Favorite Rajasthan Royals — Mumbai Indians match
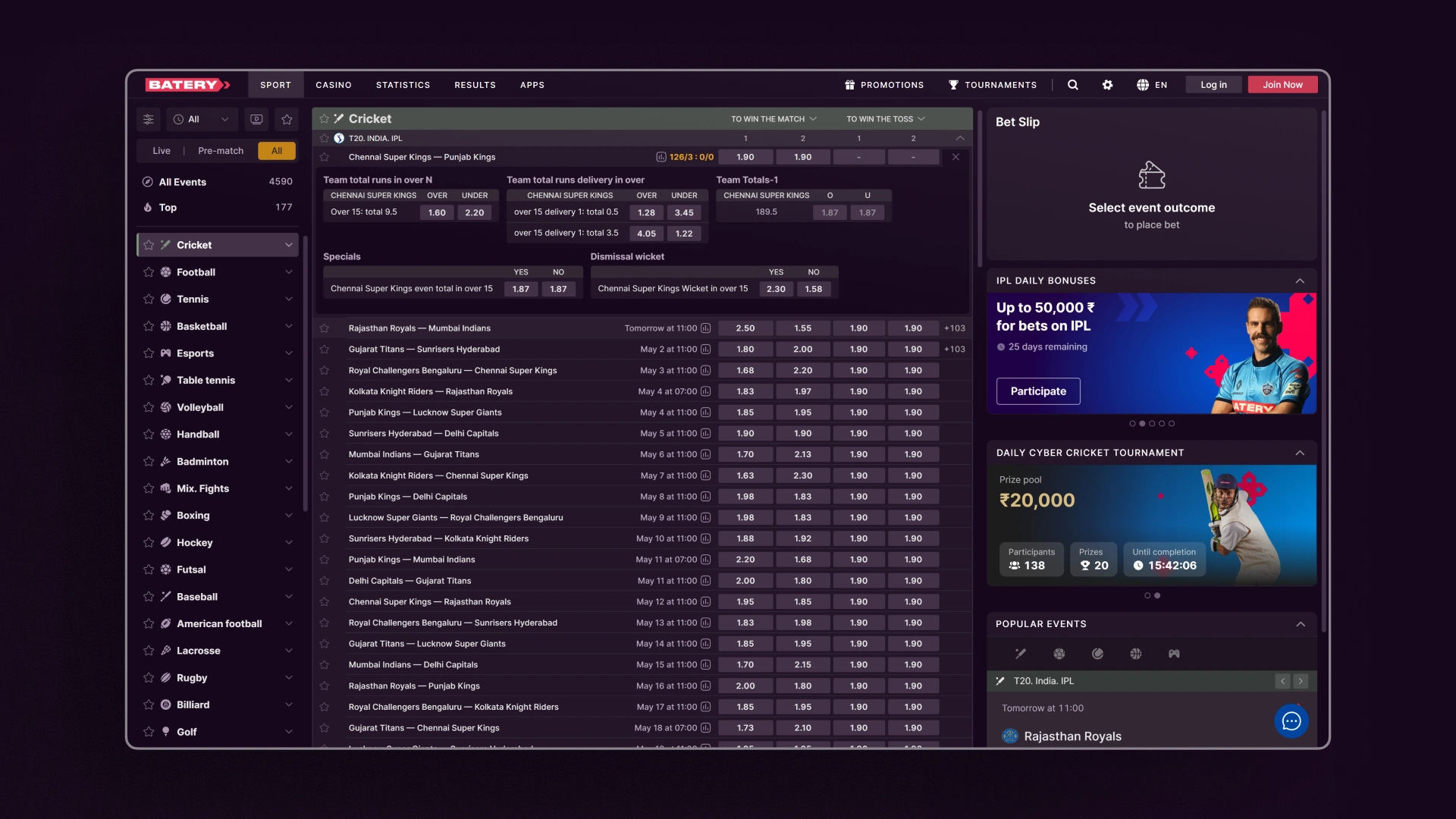The height and width of the screenshot is (819, 1456). pyautogui.click(x=325, y=328)
